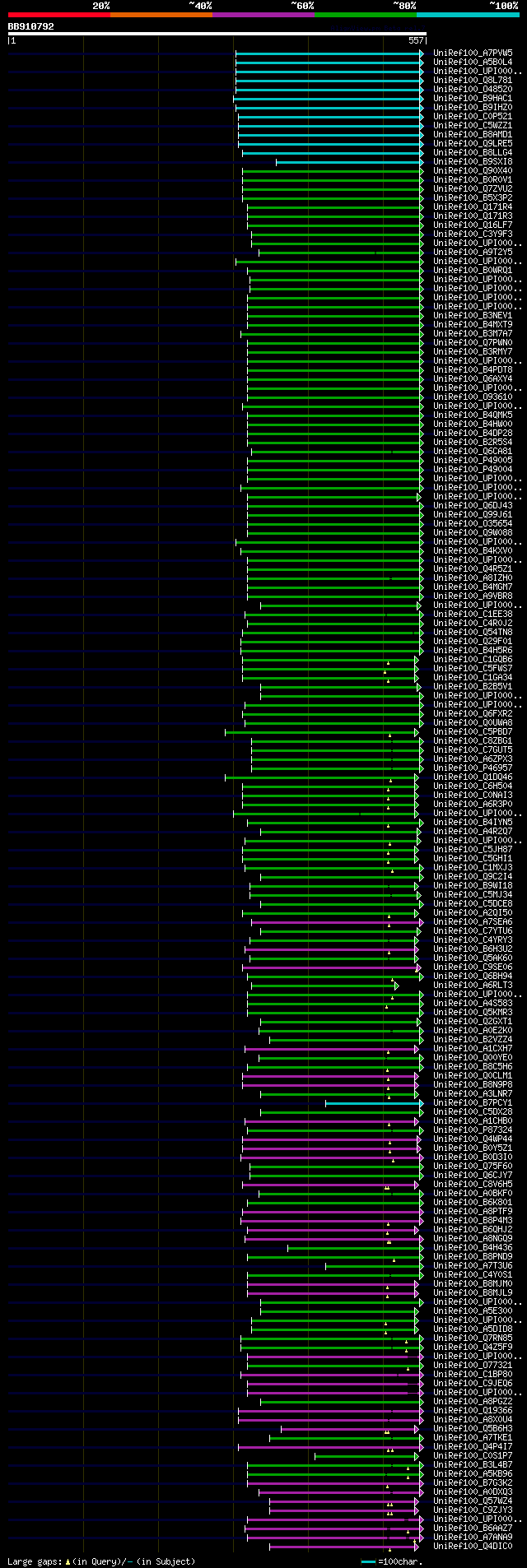The image size is (527, 1568).
Task: Select the UniRef100_B2VZZ4 label
Action: (x=473, y=1039)
